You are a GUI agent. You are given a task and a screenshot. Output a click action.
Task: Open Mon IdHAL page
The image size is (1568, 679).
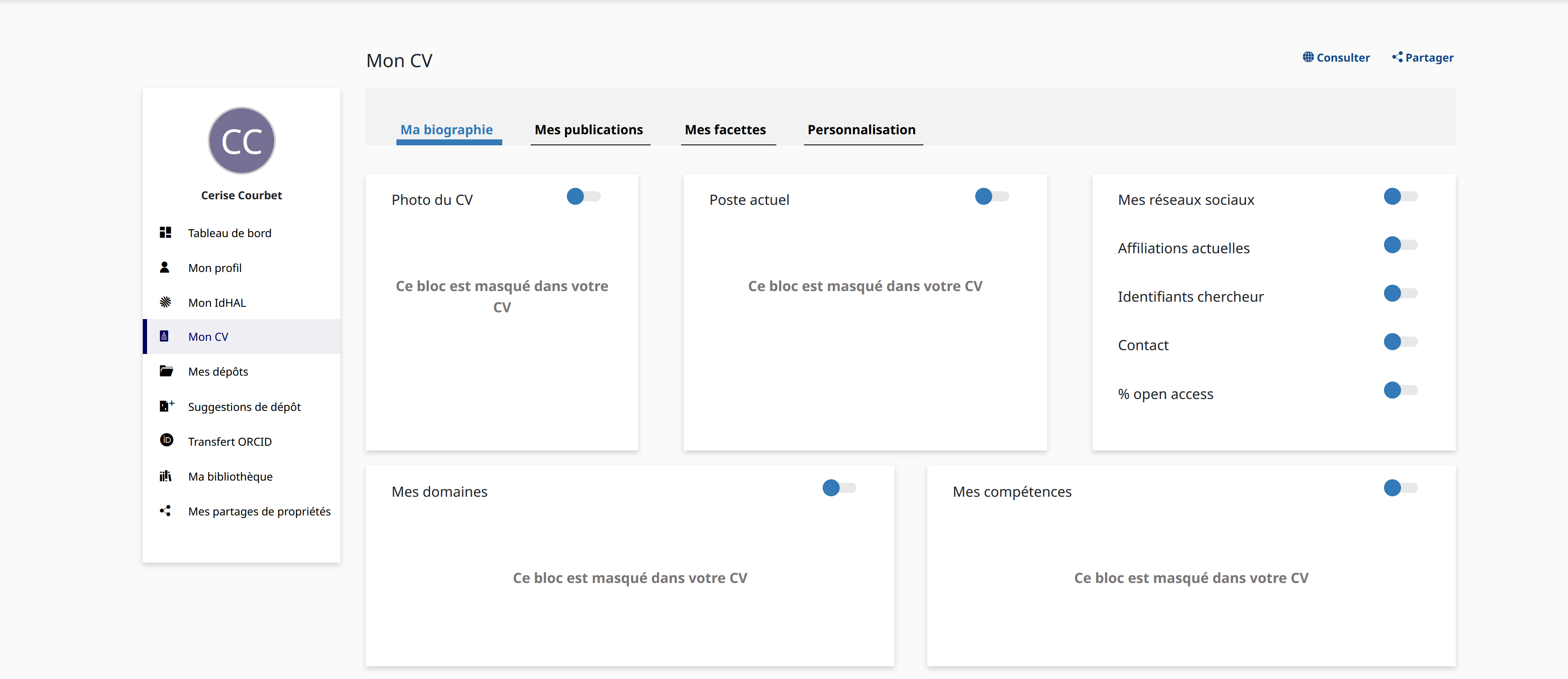pos(242,302)
